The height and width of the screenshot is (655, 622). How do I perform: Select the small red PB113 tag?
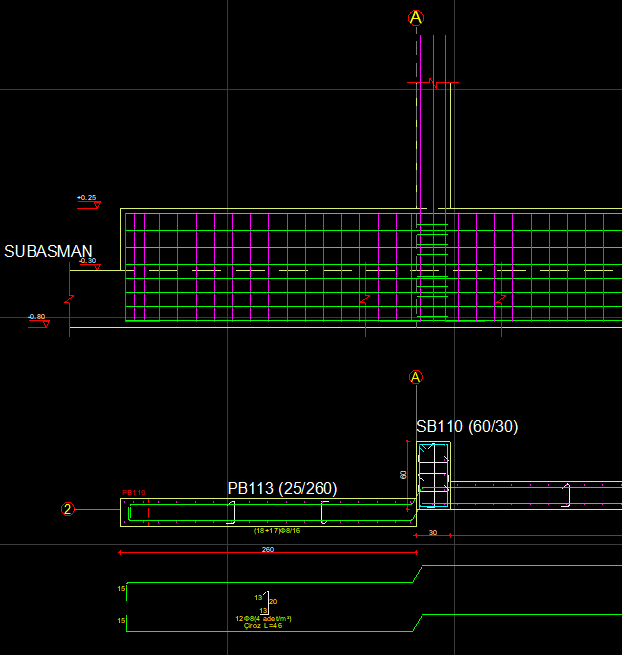pyautogui.click(x=134, y=493)
